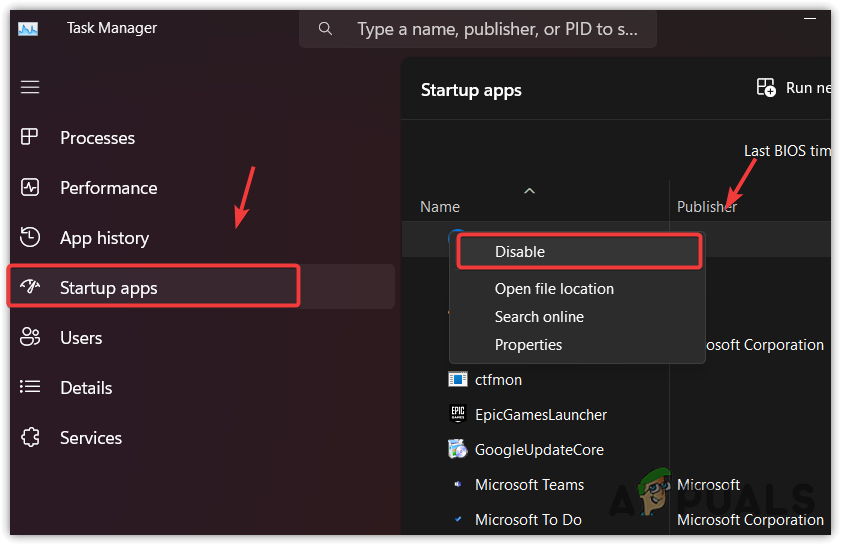The width and height of the screenshot is (841, 545).
Task: Click the Run new task icon
Action: click(766, 88)
